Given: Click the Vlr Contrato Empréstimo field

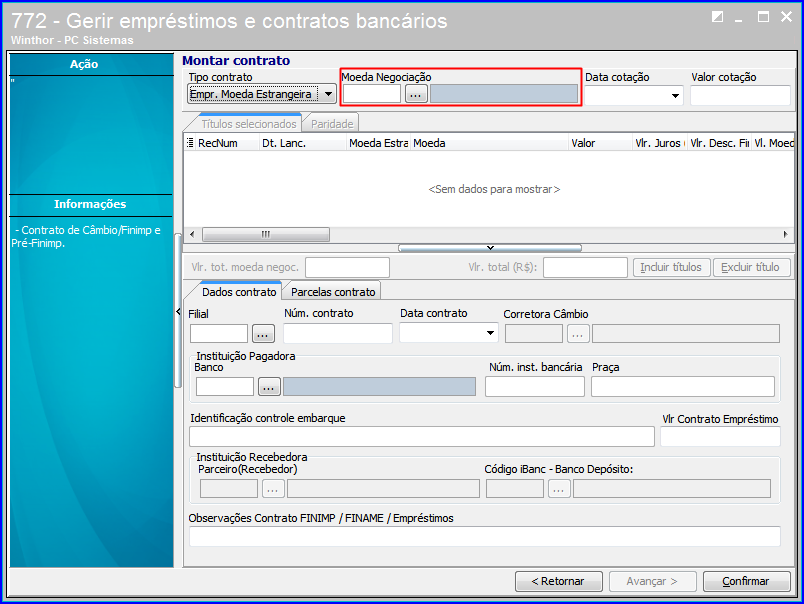Looking at the screenshot, I should tap(720, 437).
